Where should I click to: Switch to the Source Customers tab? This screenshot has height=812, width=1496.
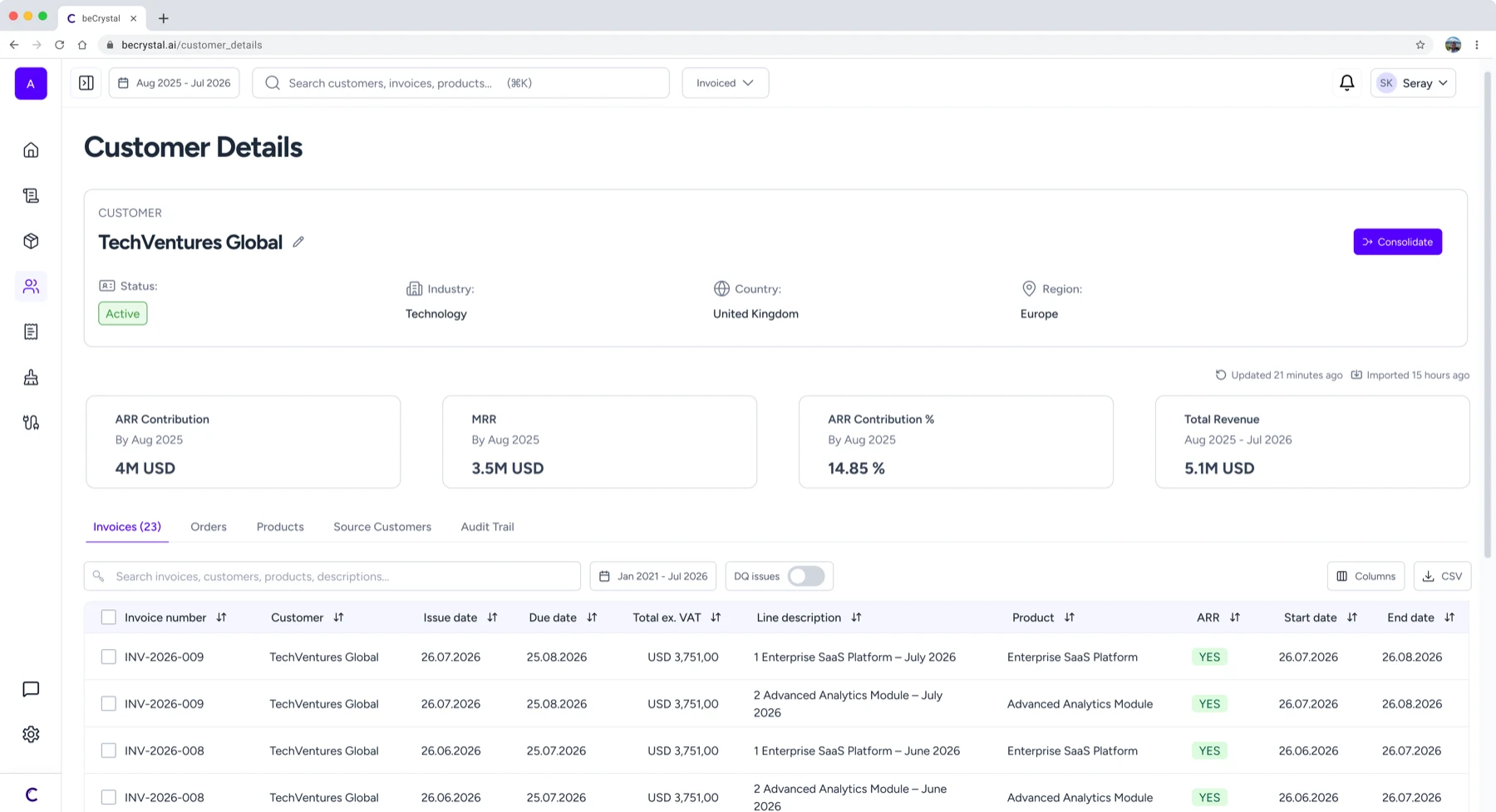click(382, 527)
